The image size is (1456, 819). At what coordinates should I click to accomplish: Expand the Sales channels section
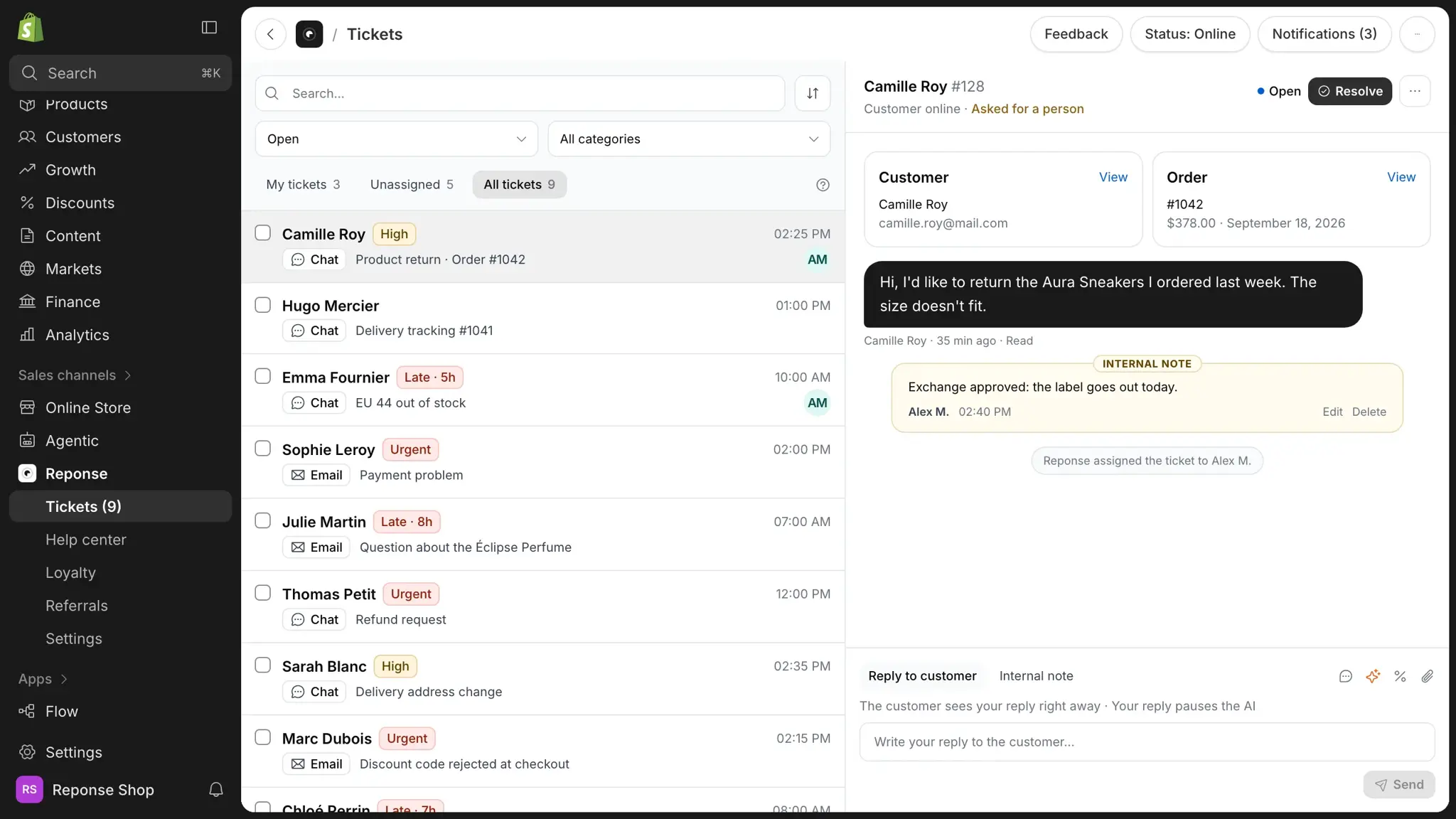tap(75, 375)
